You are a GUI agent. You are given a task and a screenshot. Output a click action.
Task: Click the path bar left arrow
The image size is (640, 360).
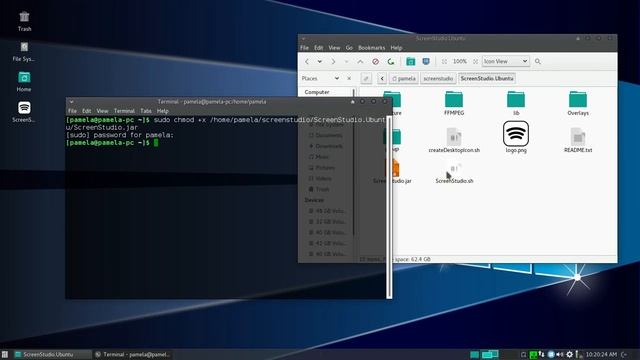382,78
